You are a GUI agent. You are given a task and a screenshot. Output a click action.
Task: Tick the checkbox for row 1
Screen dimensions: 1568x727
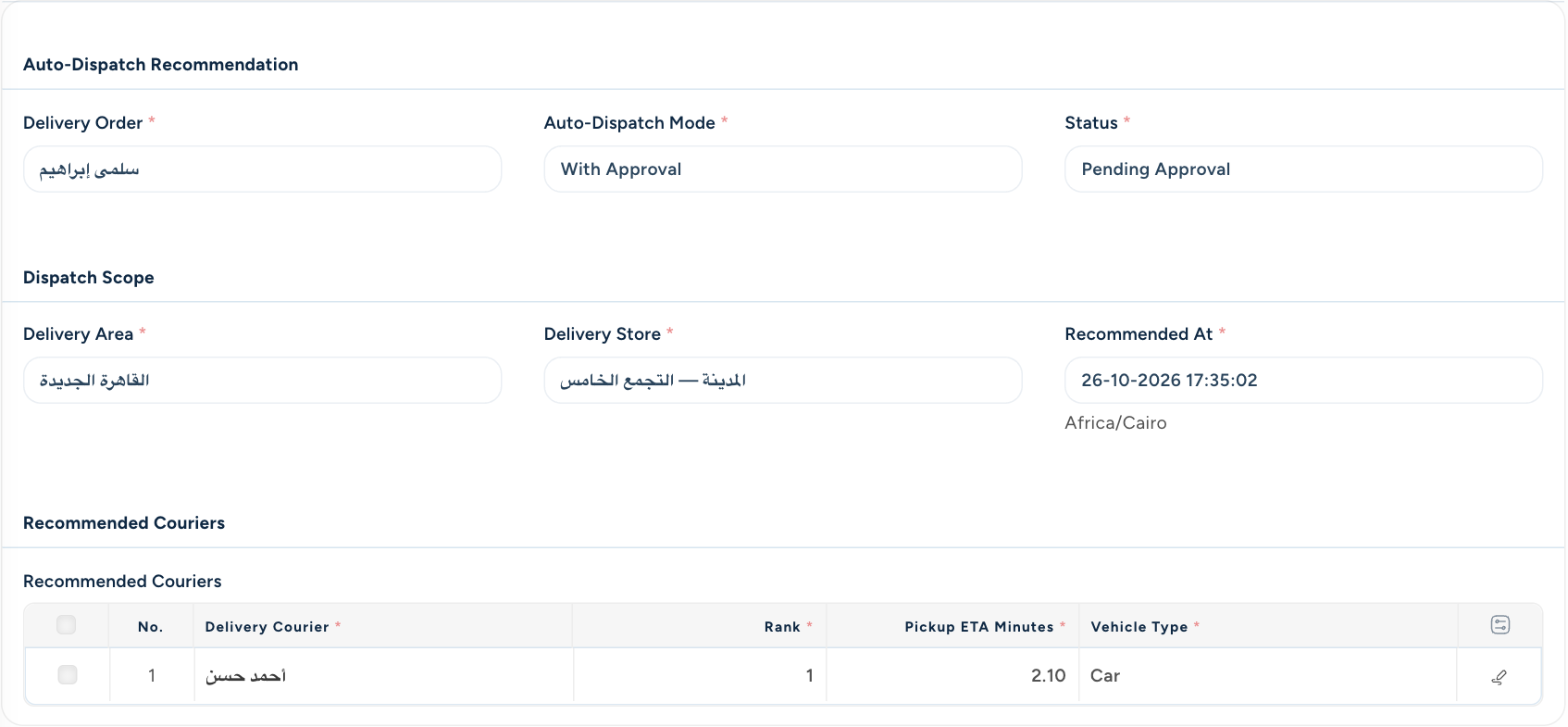(x=67, y=675)
